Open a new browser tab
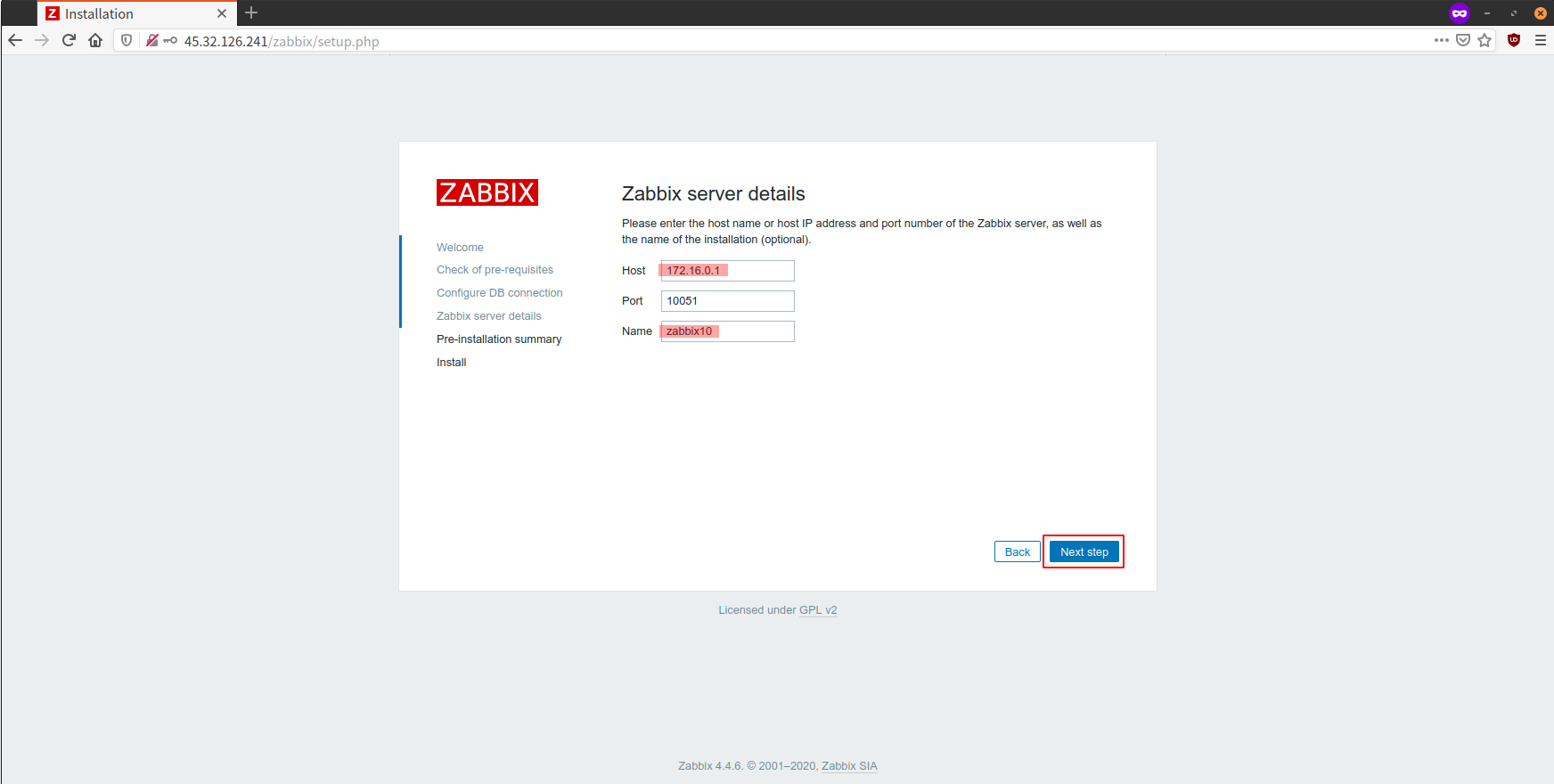This screenshot has height=784, width=1554. tap(251, 12)
